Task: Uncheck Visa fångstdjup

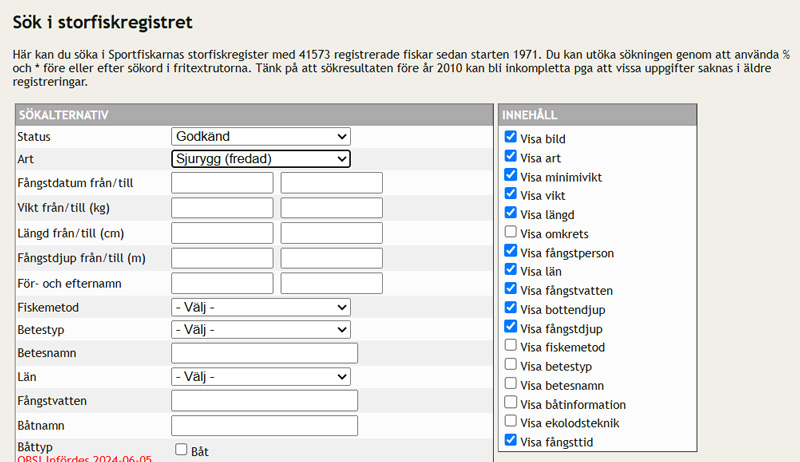Action: pos(511,326)
